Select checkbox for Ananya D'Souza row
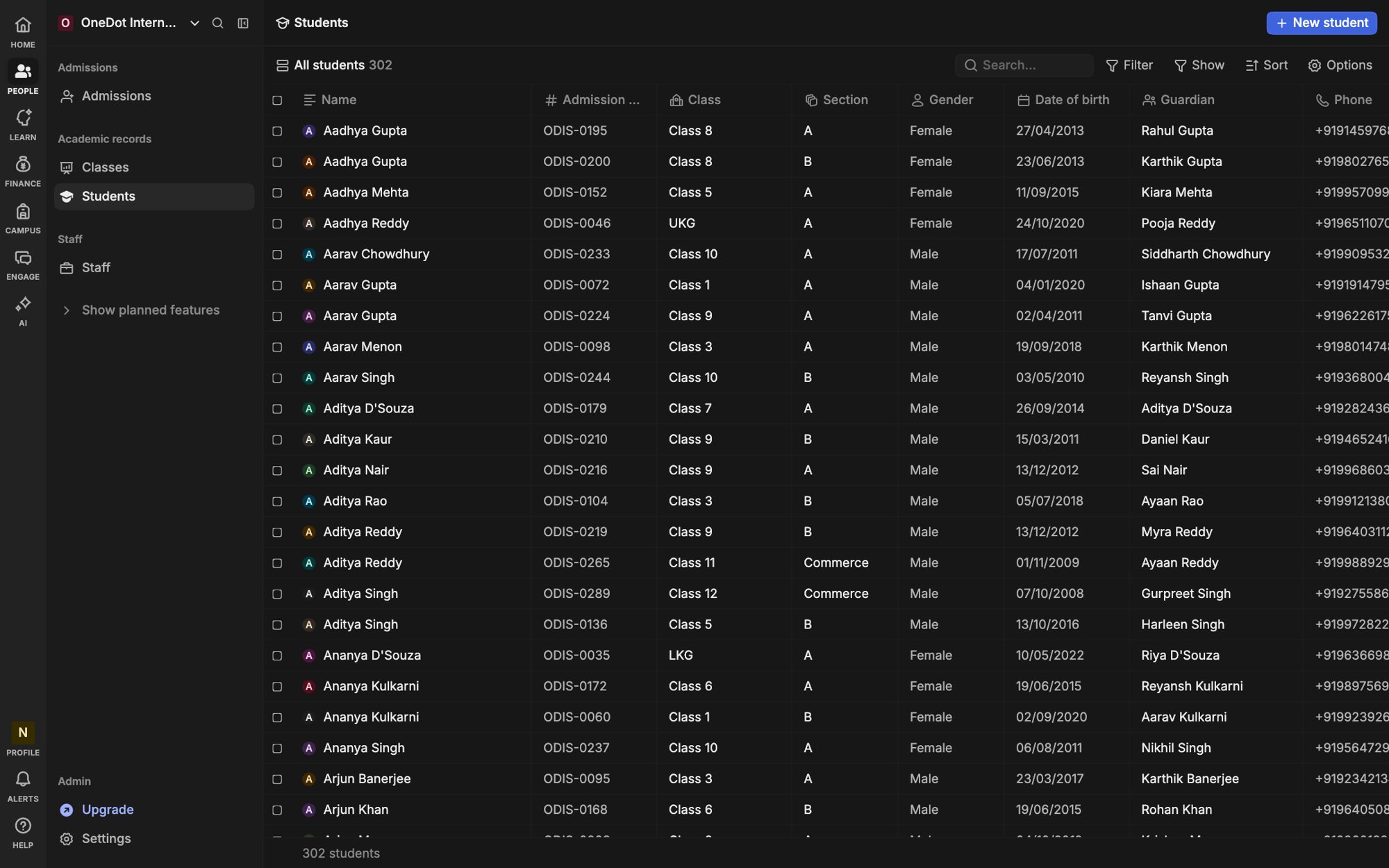Viewport: 1389px width, 868px height. tap(277, 656)
